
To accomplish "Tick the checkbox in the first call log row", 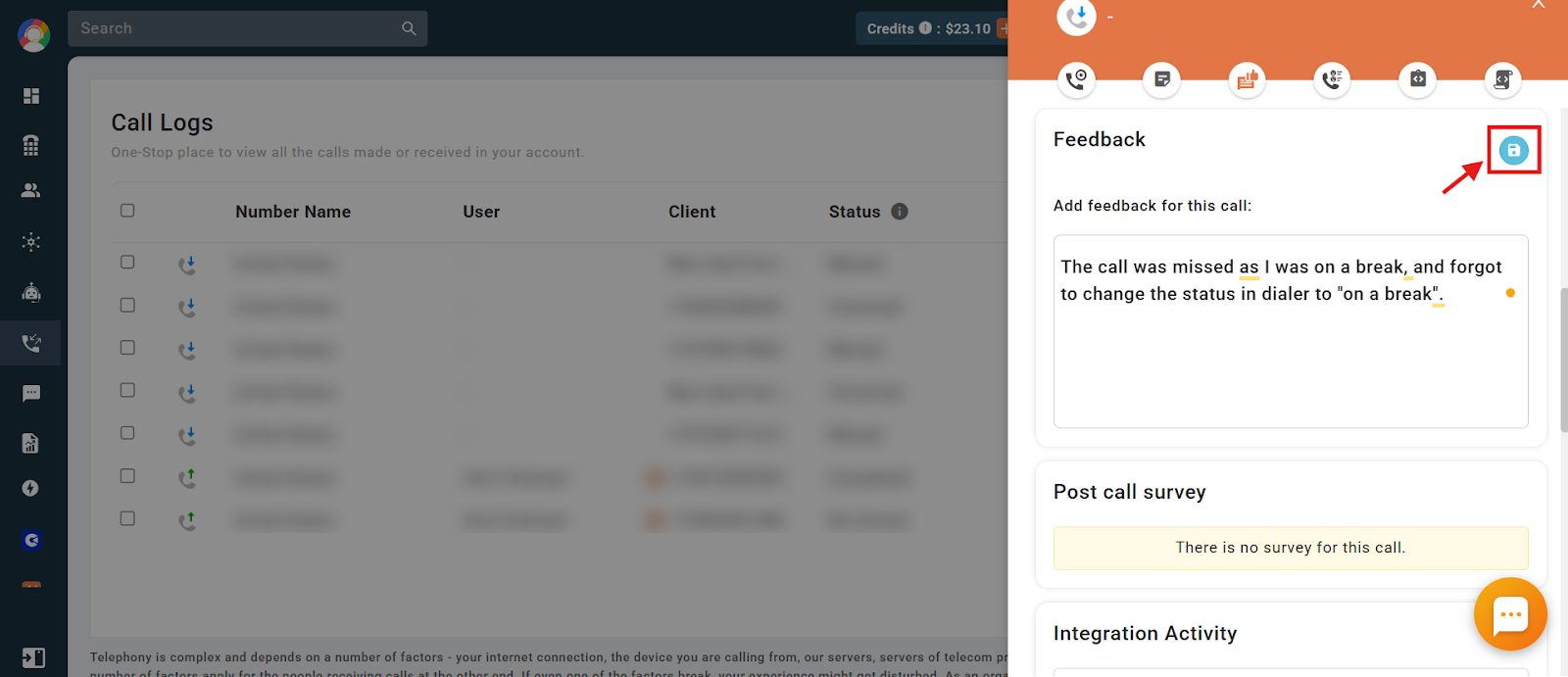I will pos(127,263).
